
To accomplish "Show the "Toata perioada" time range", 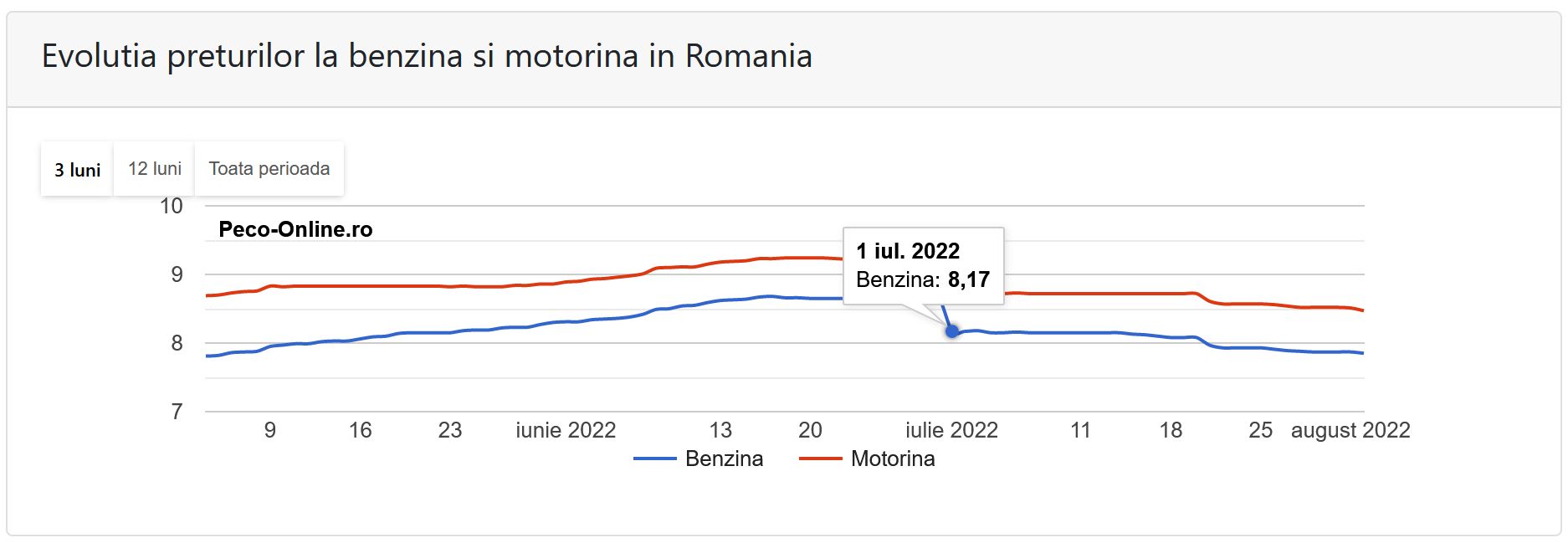I will click(269, 169).
